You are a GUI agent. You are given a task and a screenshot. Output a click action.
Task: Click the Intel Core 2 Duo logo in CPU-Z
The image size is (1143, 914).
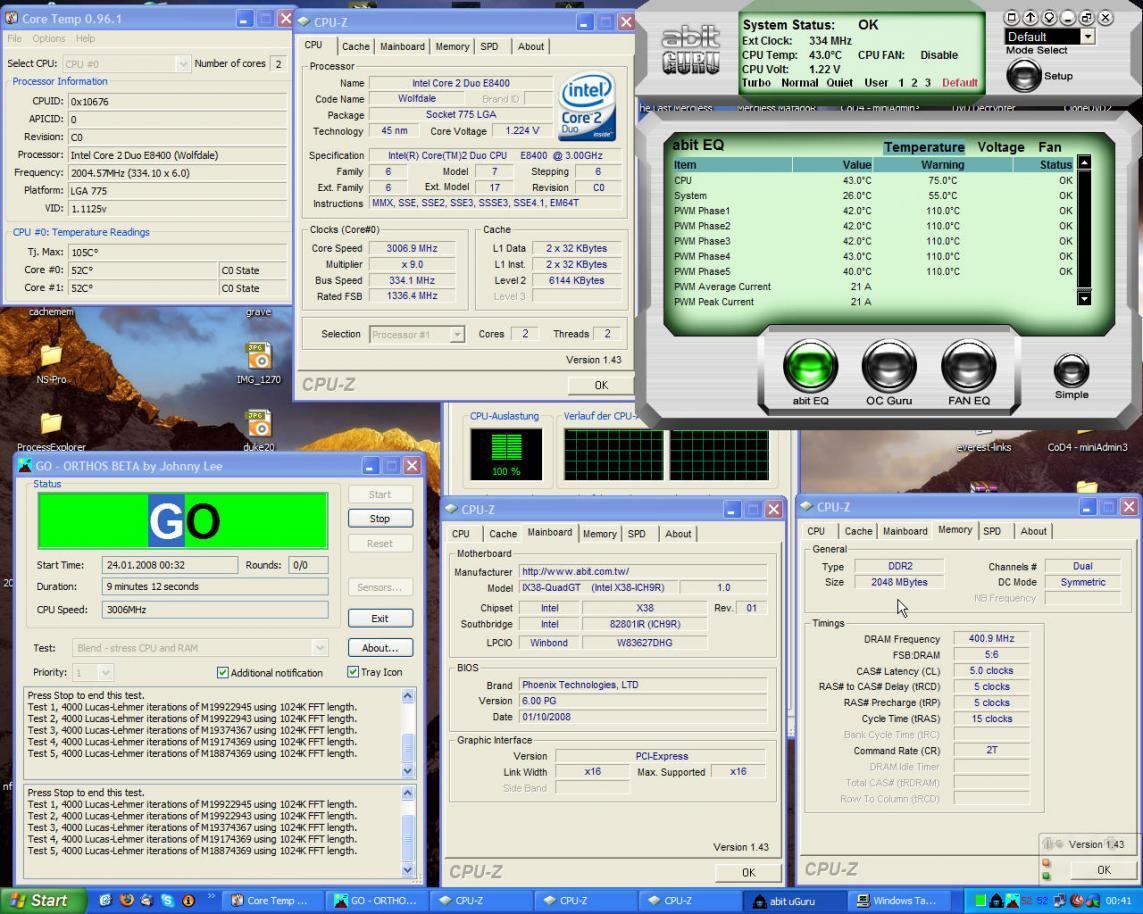(x=587, y=107)
